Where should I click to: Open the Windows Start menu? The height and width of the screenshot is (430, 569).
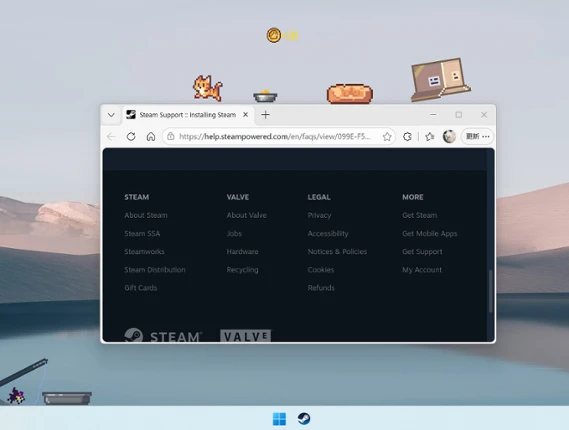coord(279,419)
